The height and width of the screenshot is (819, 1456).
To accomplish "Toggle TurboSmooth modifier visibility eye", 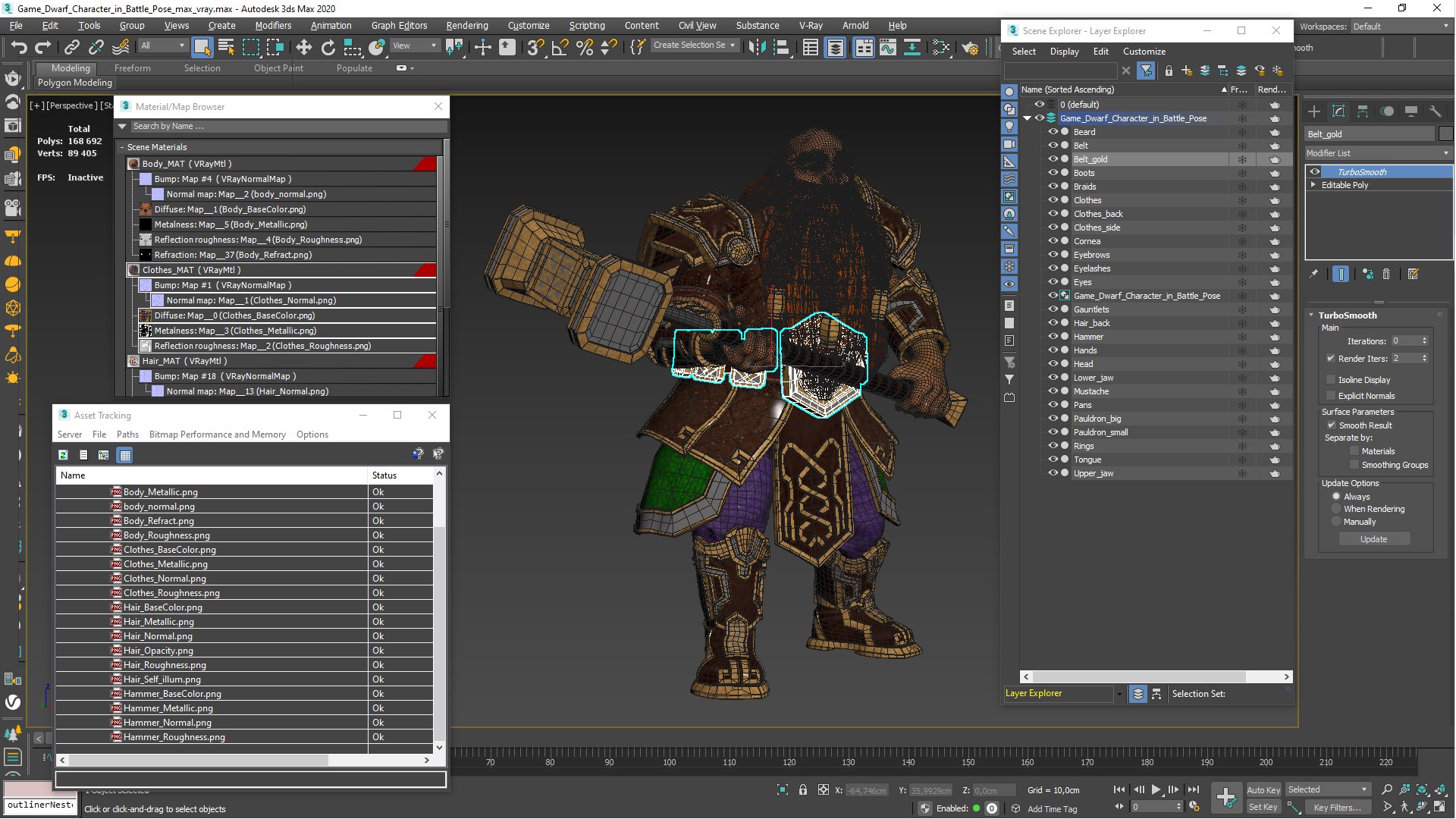I will click(1315, 172).
